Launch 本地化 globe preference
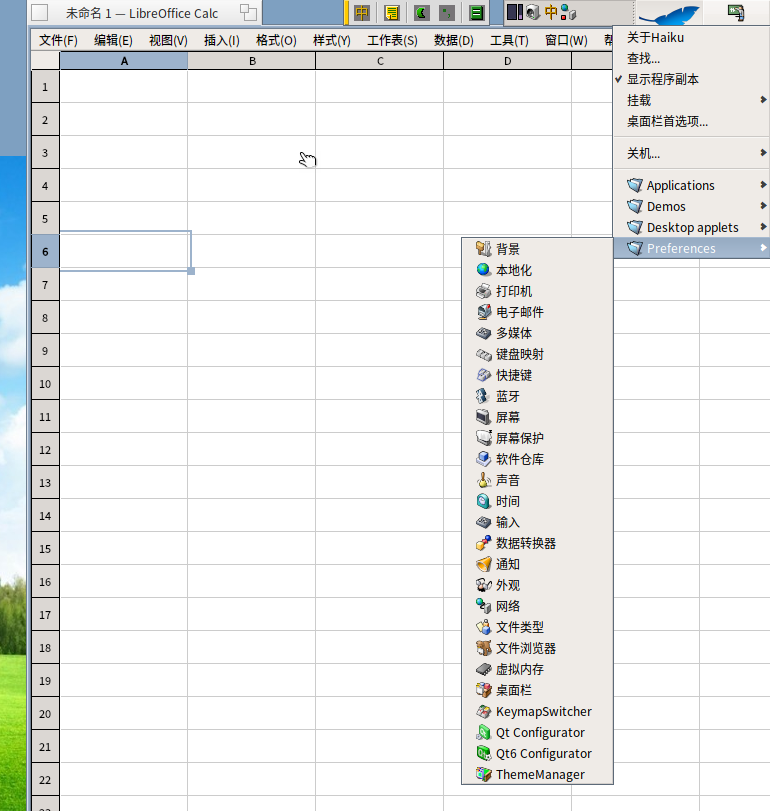 (x=537, y=270)
